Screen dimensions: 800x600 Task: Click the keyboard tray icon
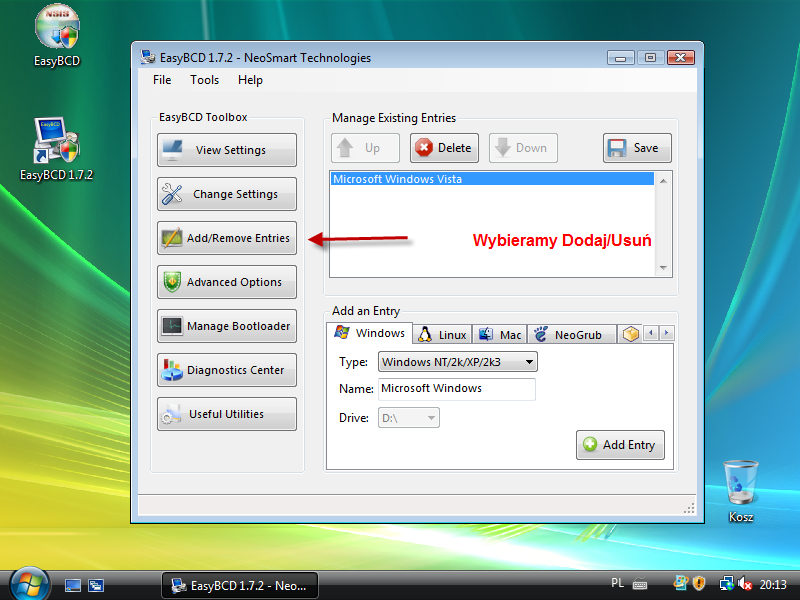click(640, 584)
